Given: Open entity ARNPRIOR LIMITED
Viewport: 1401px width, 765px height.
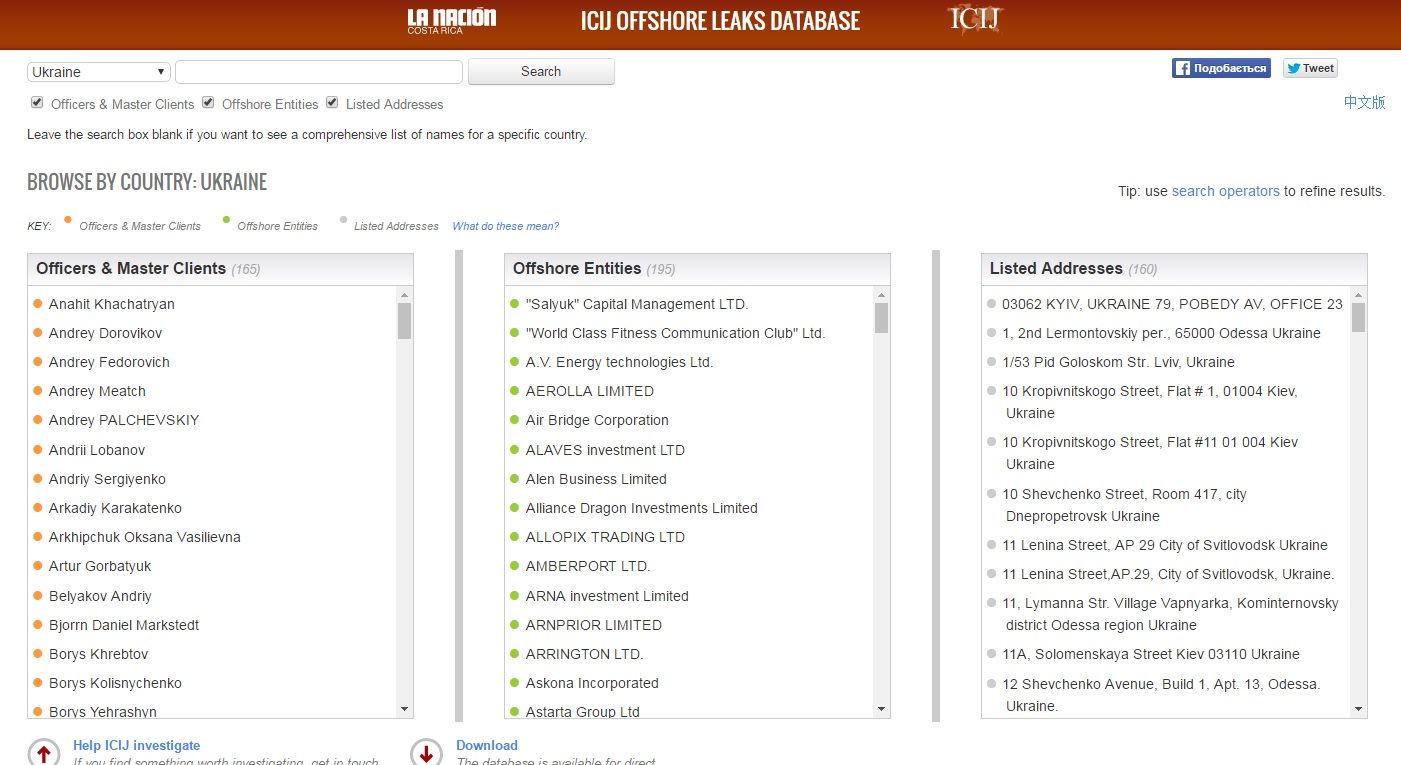Looking at the screenshot, I should point(594,625).
